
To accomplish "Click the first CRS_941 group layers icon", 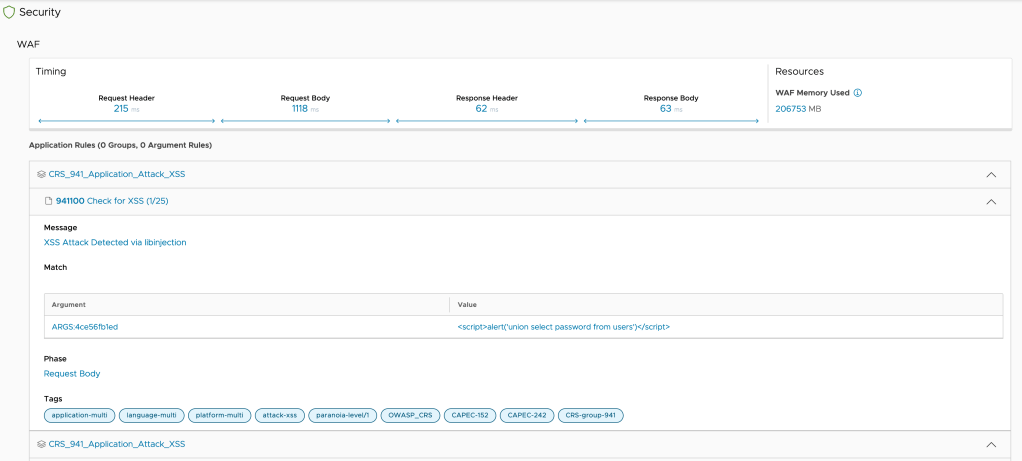I will (41, 174).
